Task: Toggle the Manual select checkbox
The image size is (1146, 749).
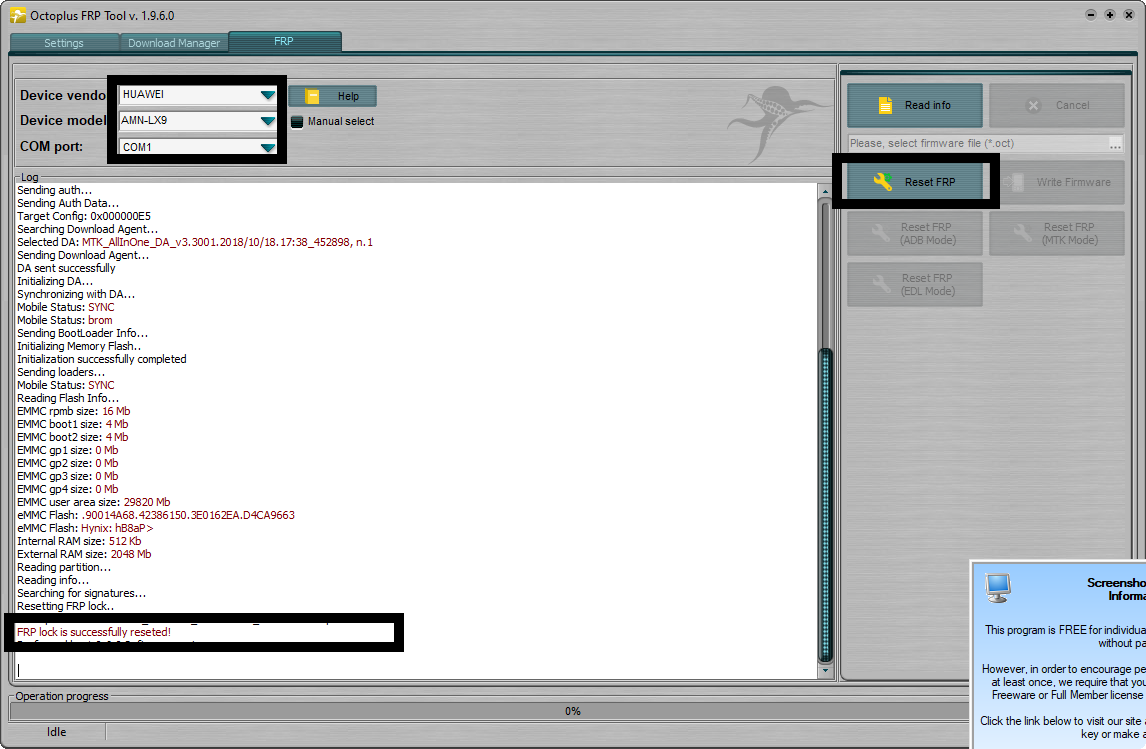Action: [x=297, y=121]
